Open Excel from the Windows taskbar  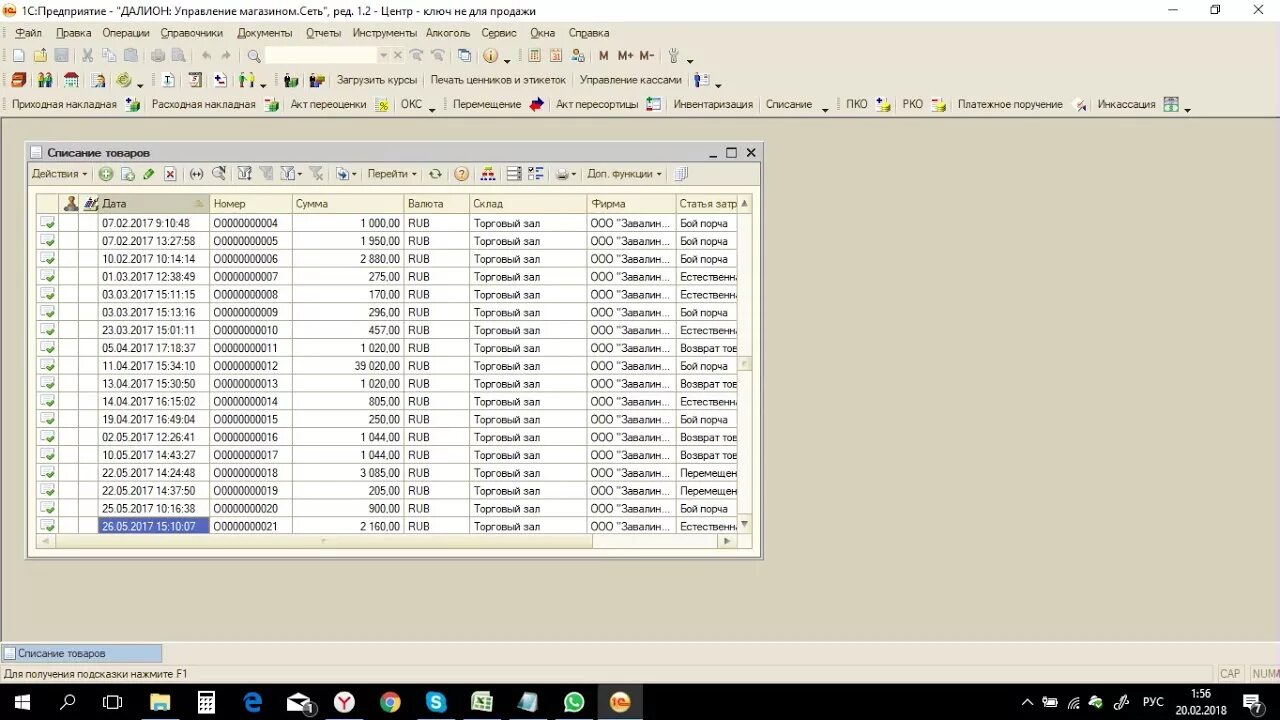482,702
